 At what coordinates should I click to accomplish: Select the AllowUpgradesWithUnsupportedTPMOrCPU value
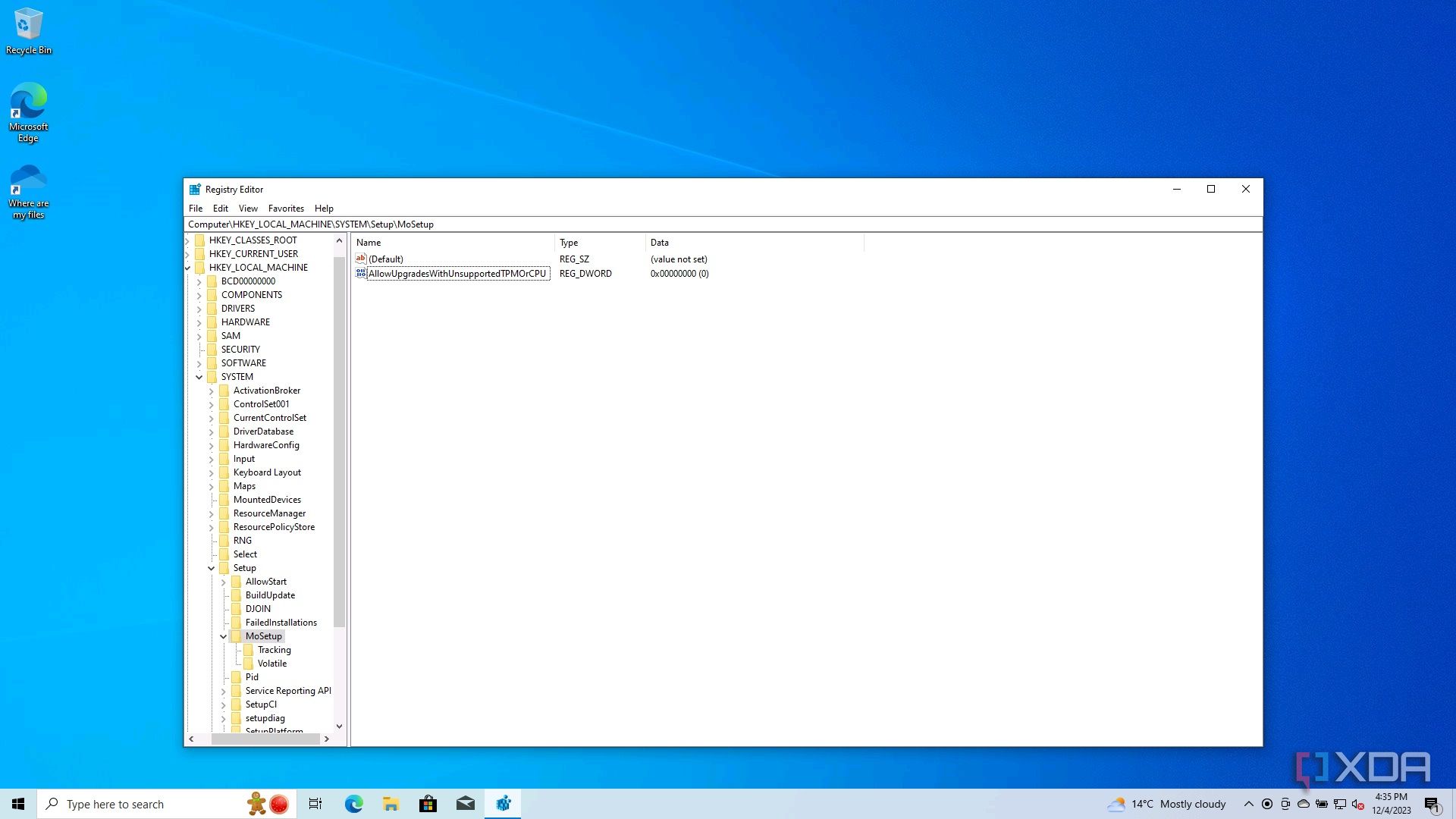pos(458,273)
